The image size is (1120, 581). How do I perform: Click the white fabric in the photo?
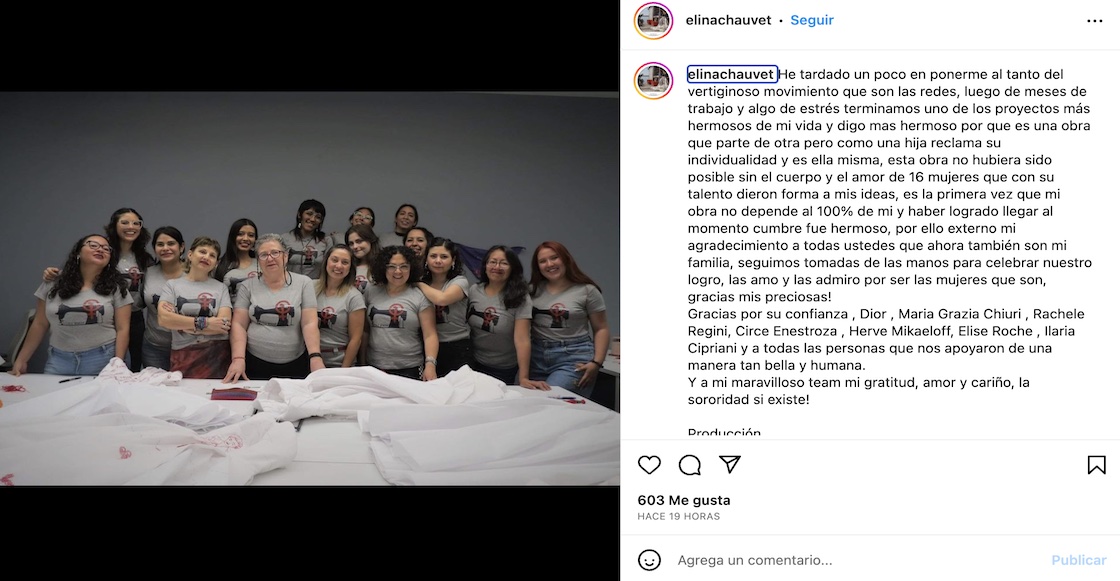pos(307,429)
